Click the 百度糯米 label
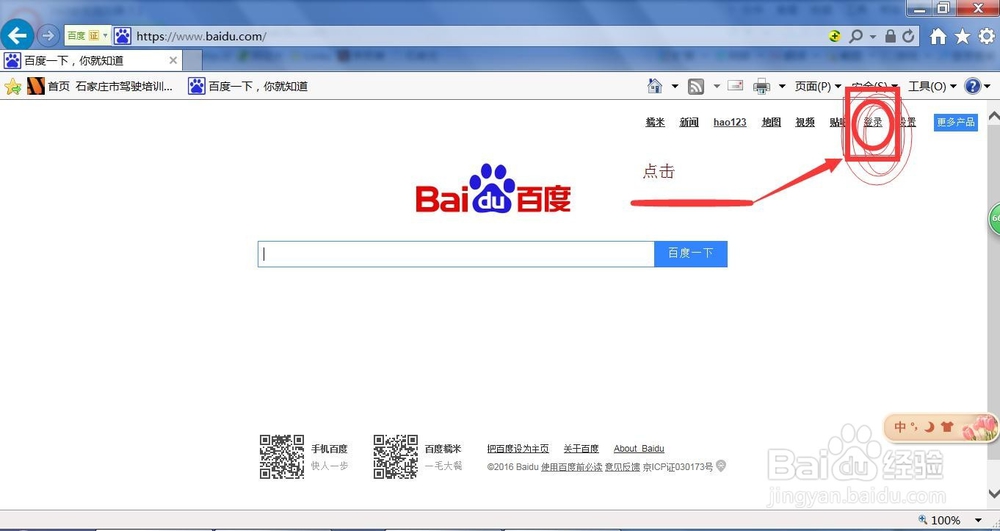 [x=443, y=449]
